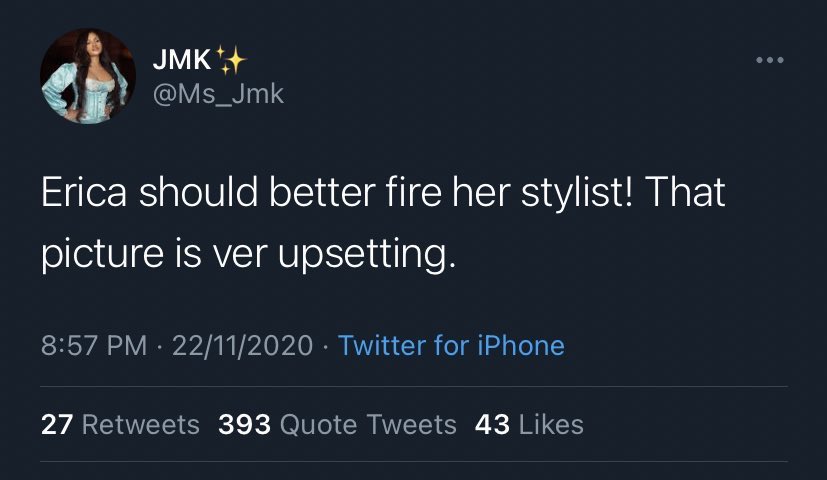View the Likes list

pos(550,424)
